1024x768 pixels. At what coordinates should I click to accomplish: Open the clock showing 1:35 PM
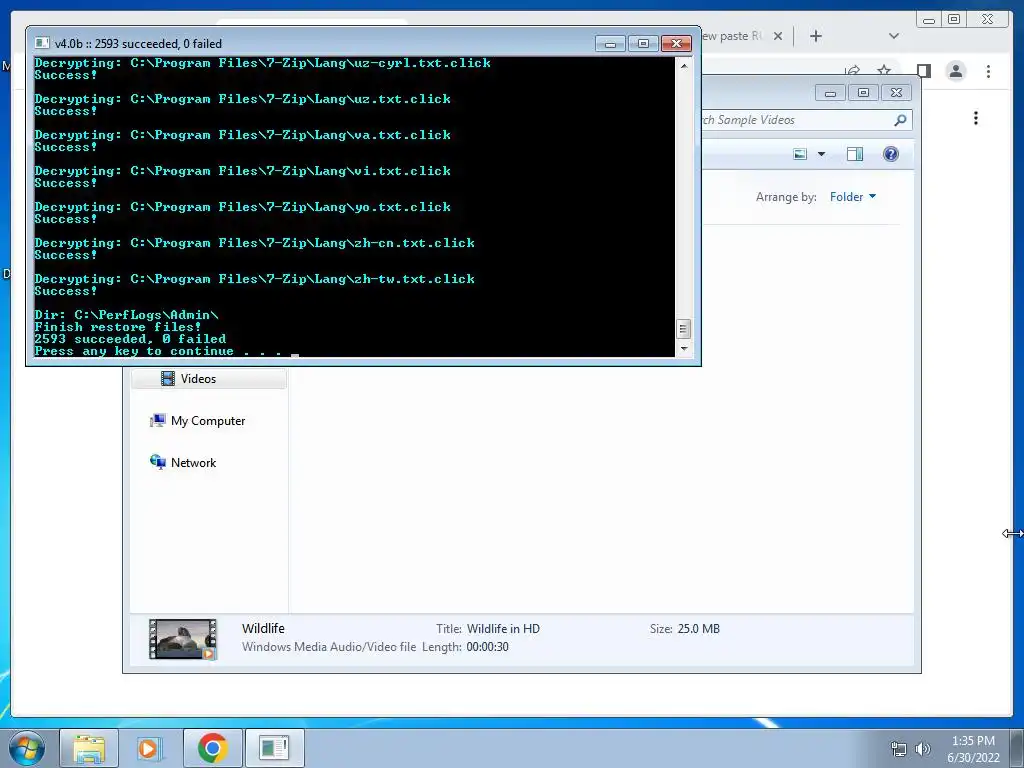pos(973,749)
